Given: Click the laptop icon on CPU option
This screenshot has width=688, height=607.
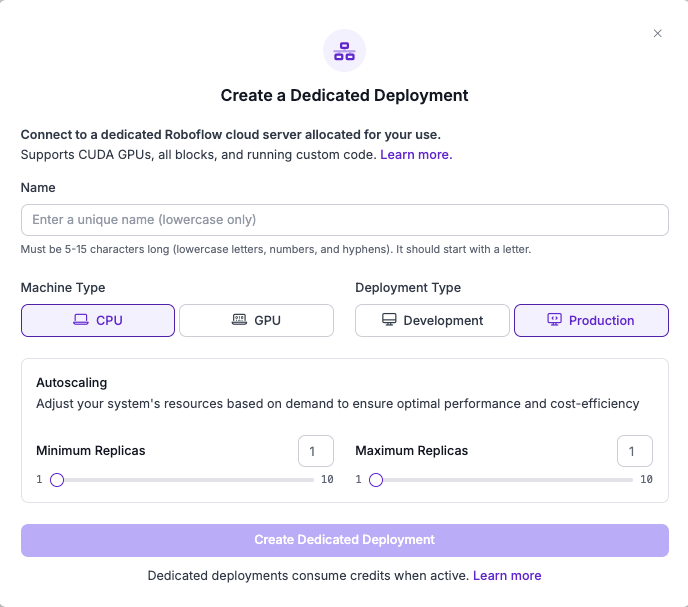Looking at the screenshot, I should coord(81,320).
